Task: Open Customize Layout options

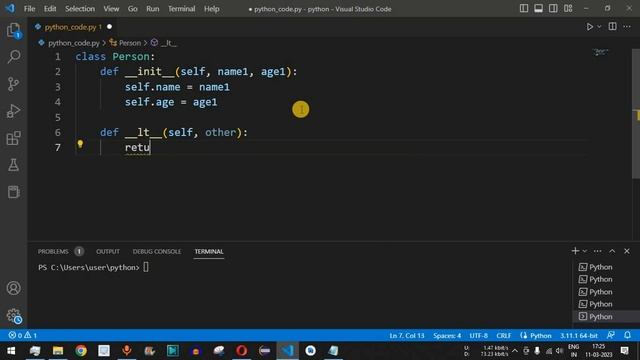Action: point(568,9)
